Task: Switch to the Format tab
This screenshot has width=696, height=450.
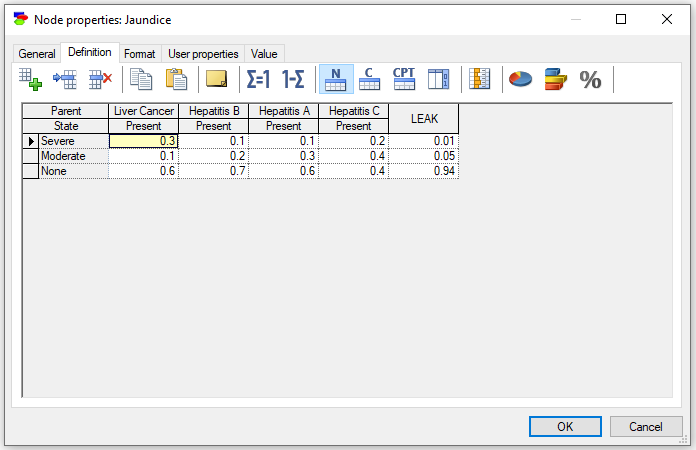Action: click(140, 54)
